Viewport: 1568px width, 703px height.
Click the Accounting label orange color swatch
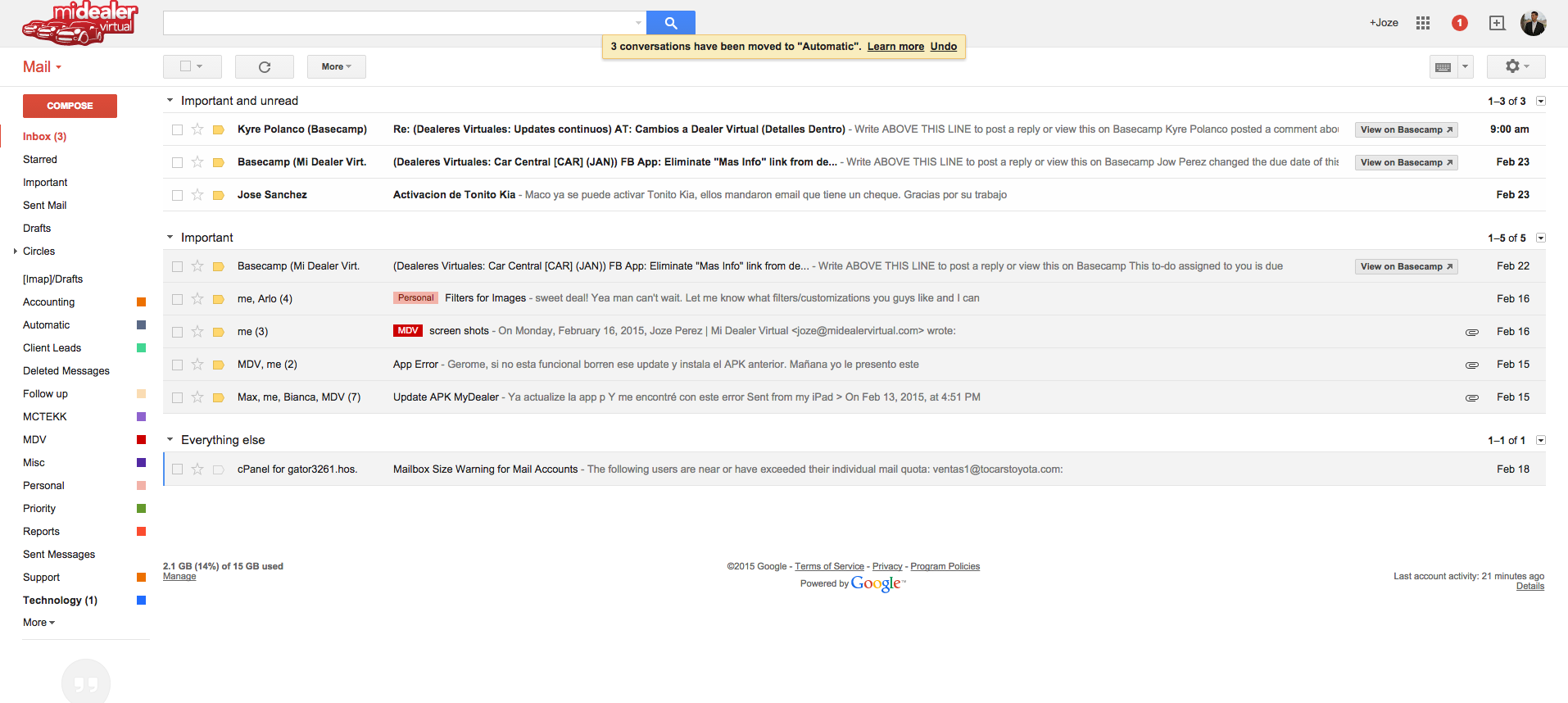tap(141, 302)
